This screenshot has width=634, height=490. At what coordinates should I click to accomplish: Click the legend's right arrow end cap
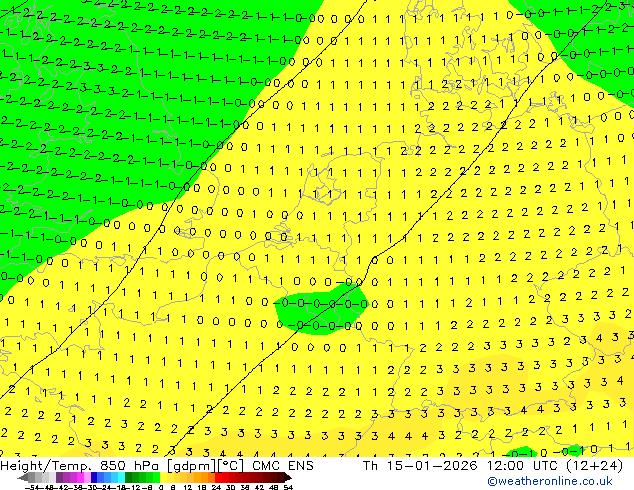point(288,477)
